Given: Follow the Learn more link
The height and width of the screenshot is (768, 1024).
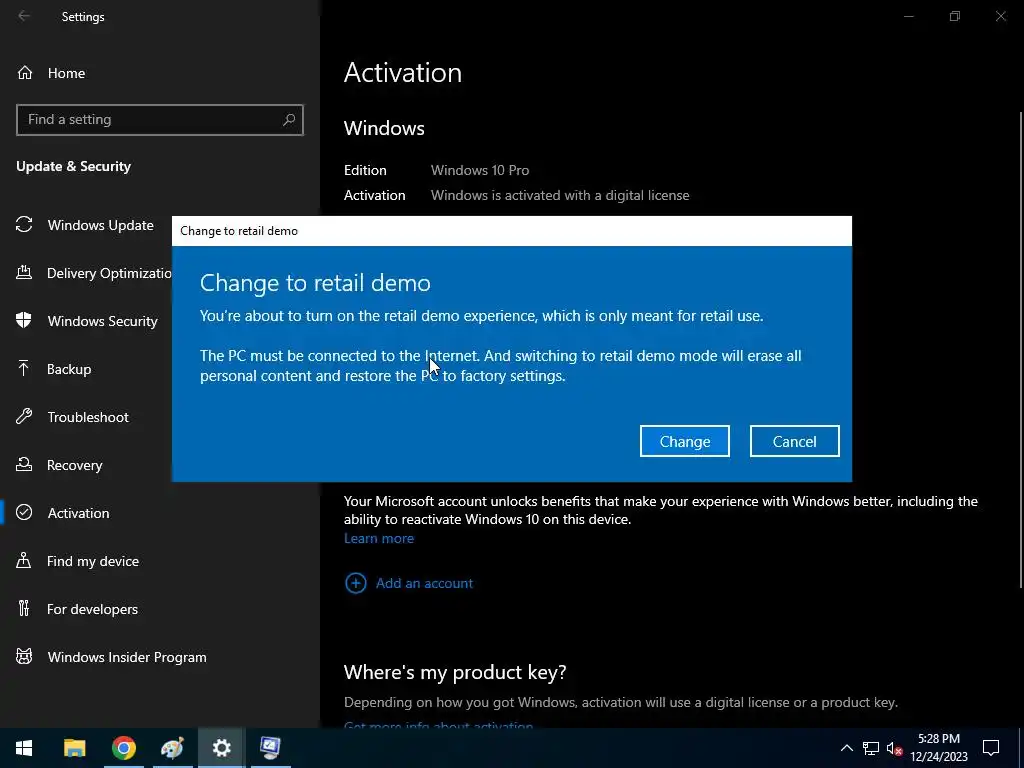Looking at the screenshot, I should (x=379, y=538).
